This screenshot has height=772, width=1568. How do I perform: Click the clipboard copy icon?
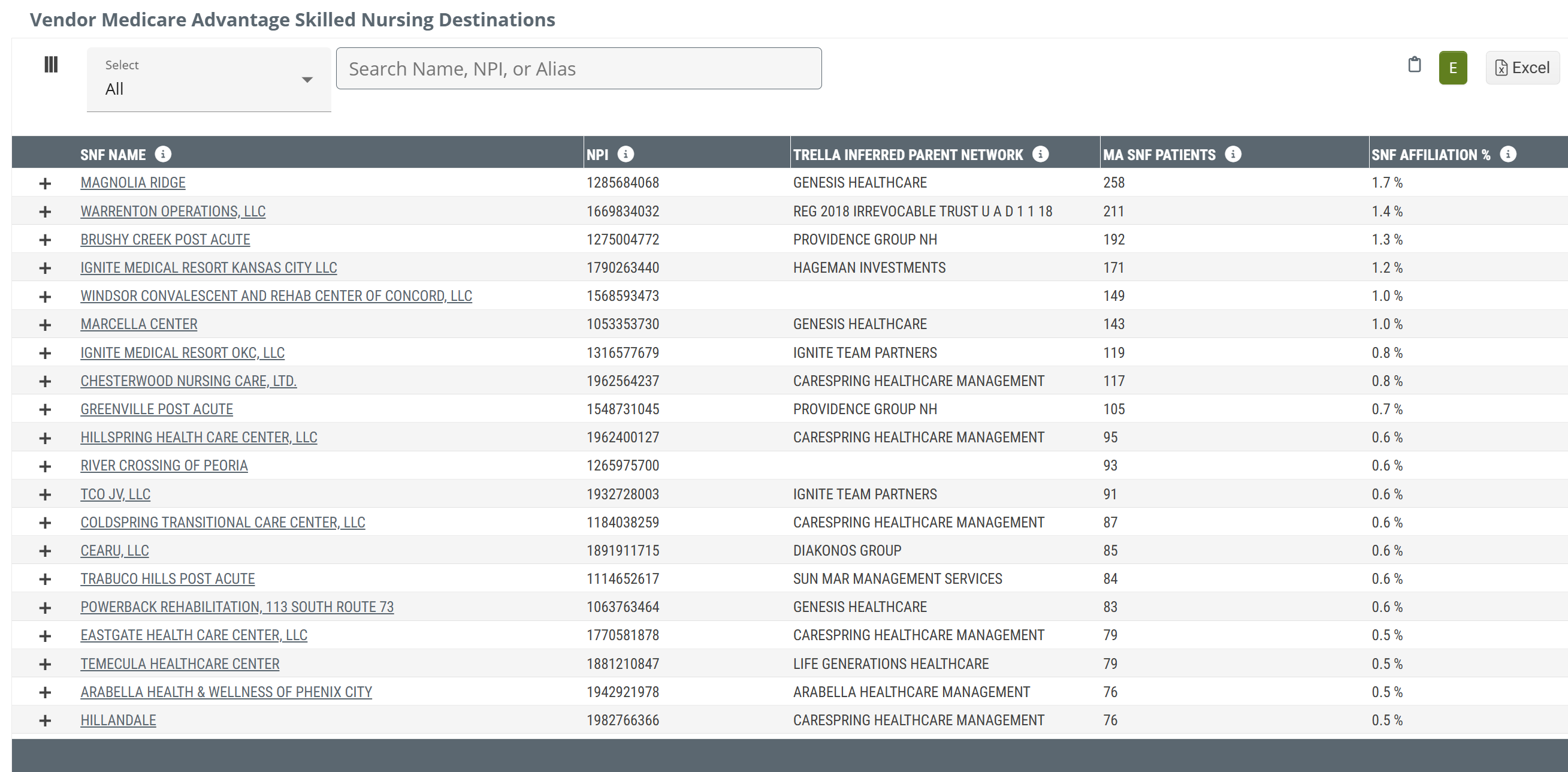(1414, 65)
